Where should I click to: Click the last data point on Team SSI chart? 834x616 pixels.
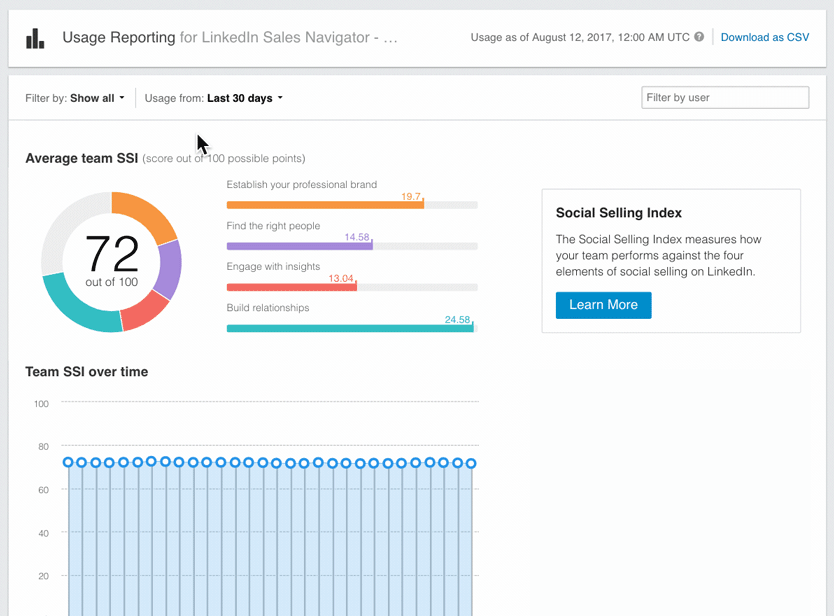pos(472,463)
